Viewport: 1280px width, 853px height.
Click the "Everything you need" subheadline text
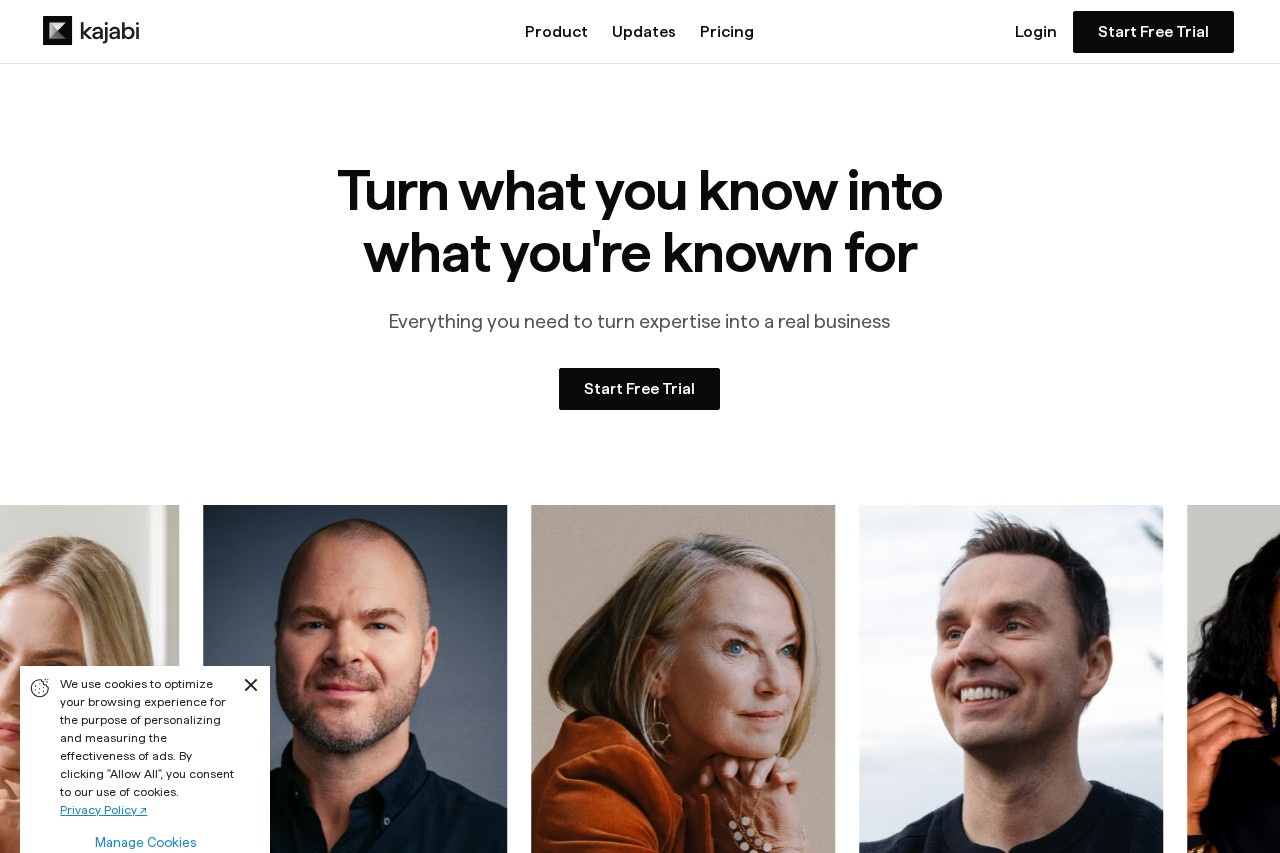639,321
